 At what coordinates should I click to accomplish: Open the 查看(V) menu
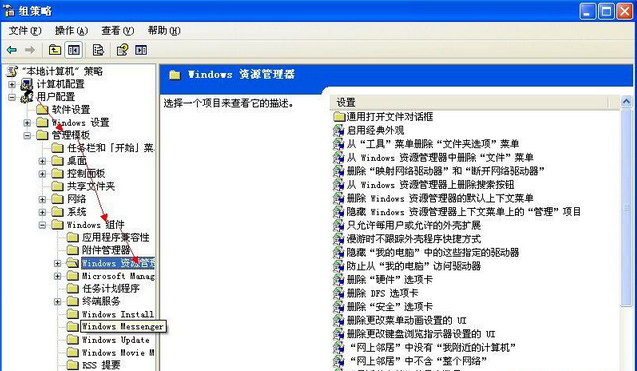tap(117, 31)
